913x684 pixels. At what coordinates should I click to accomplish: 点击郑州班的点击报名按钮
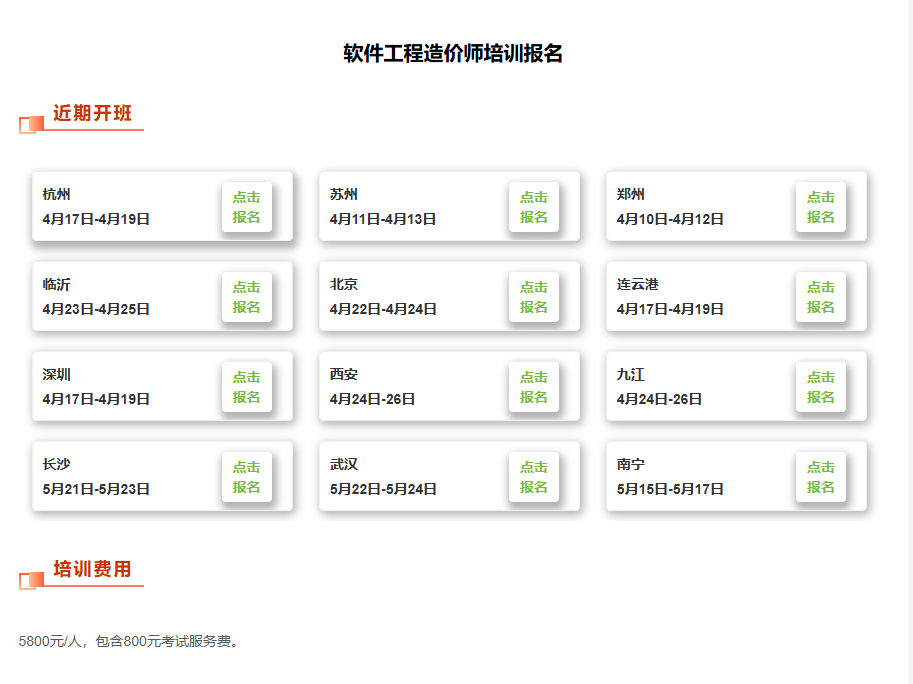pyautogui.click(x=821, y=207)
